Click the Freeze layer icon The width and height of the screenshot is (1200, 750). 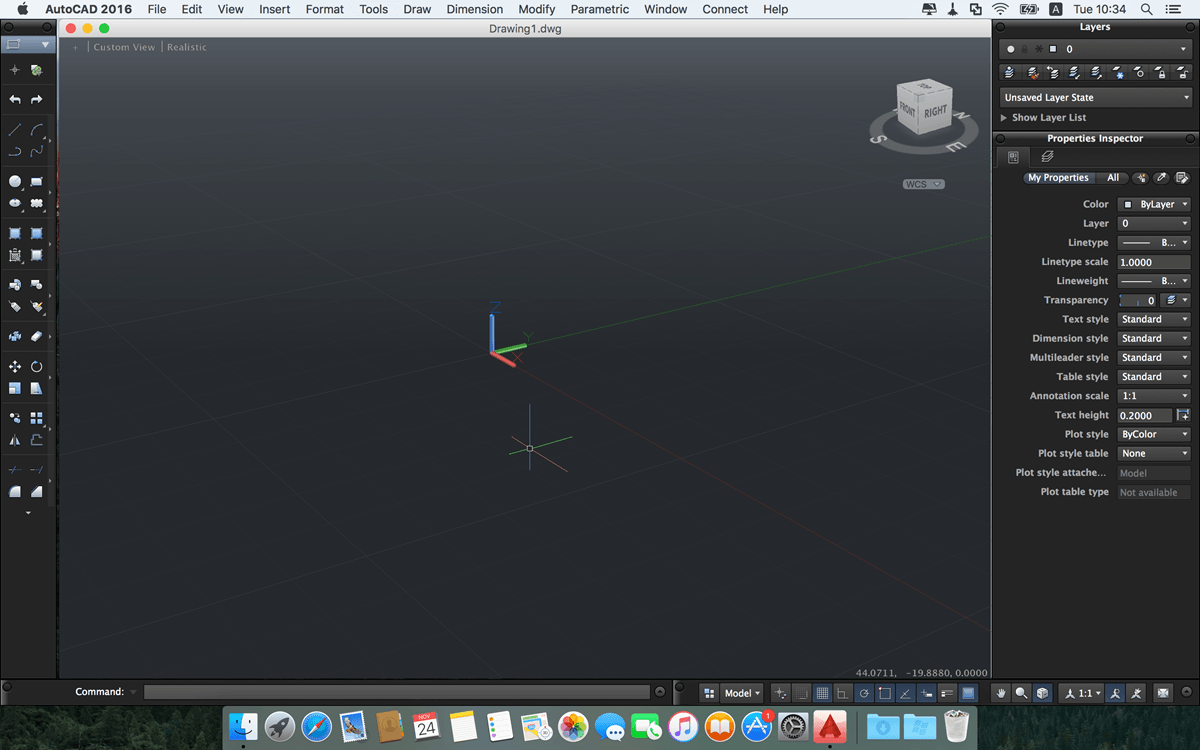(x=1117, y=73)
